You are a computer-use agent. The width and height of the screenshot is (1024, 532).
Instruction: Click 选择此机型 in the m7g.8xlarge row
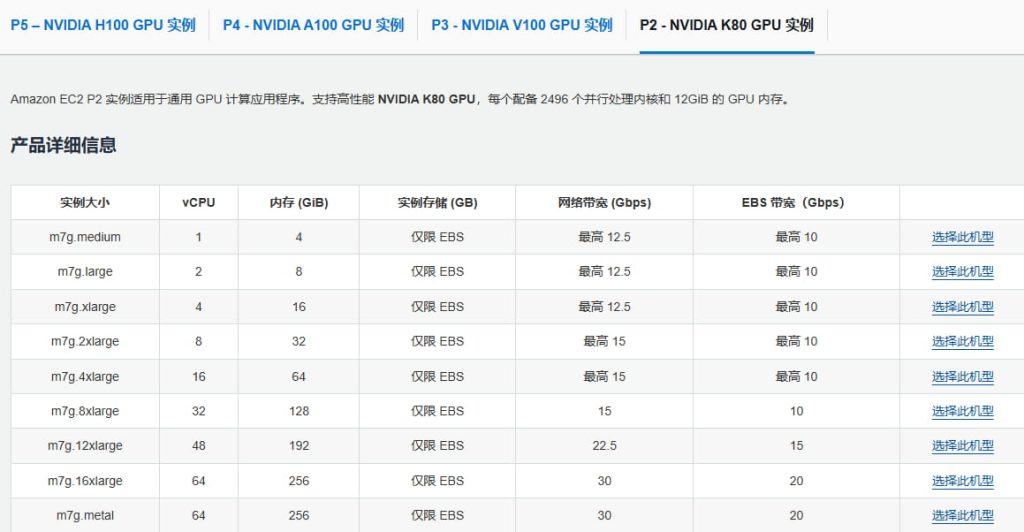963,411
